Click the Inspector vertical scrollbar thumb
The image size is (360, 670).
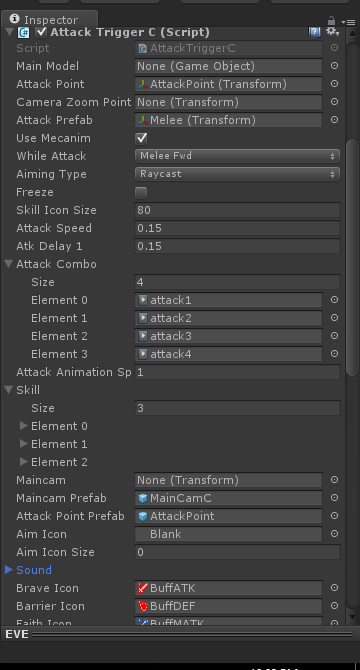(x=352, y=257)
